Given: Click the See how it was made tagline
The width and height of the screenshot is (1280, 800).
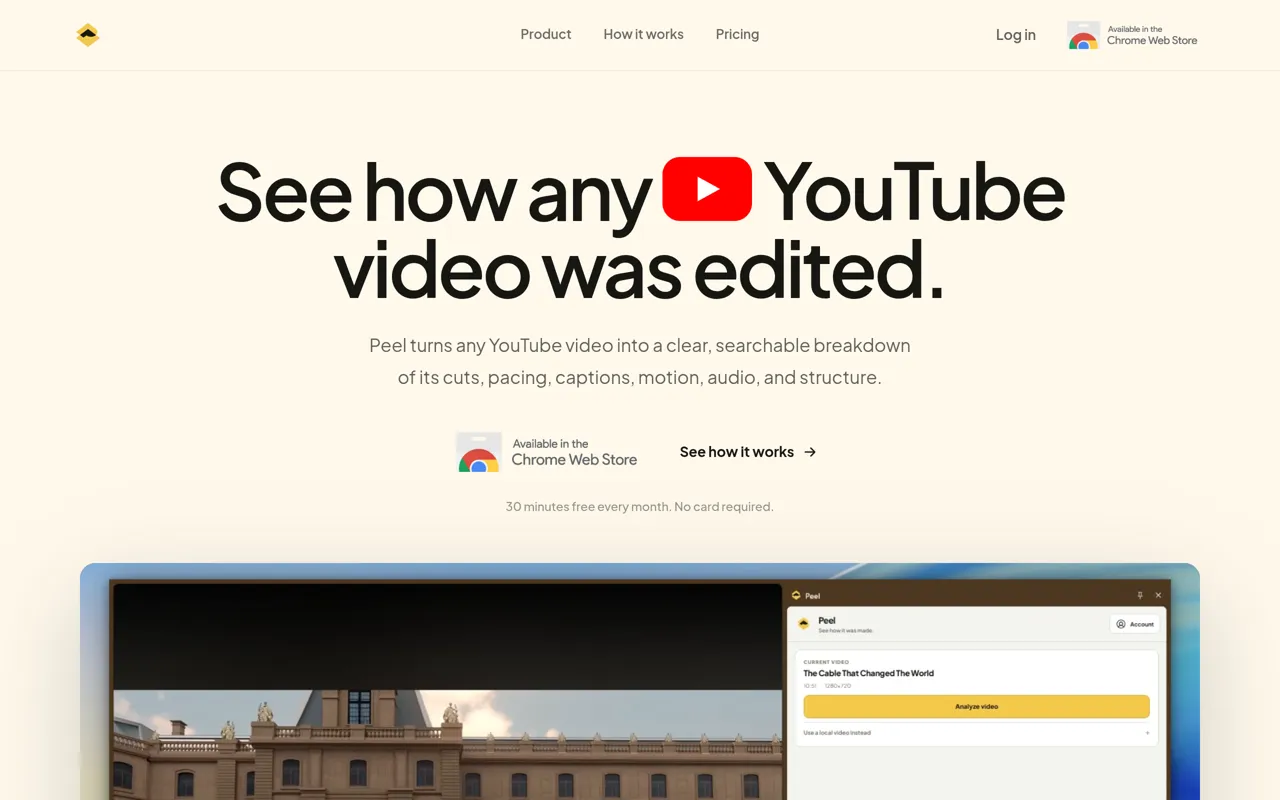Looking at the screenshot, I should pyautogui.click(x=845, y=631).
